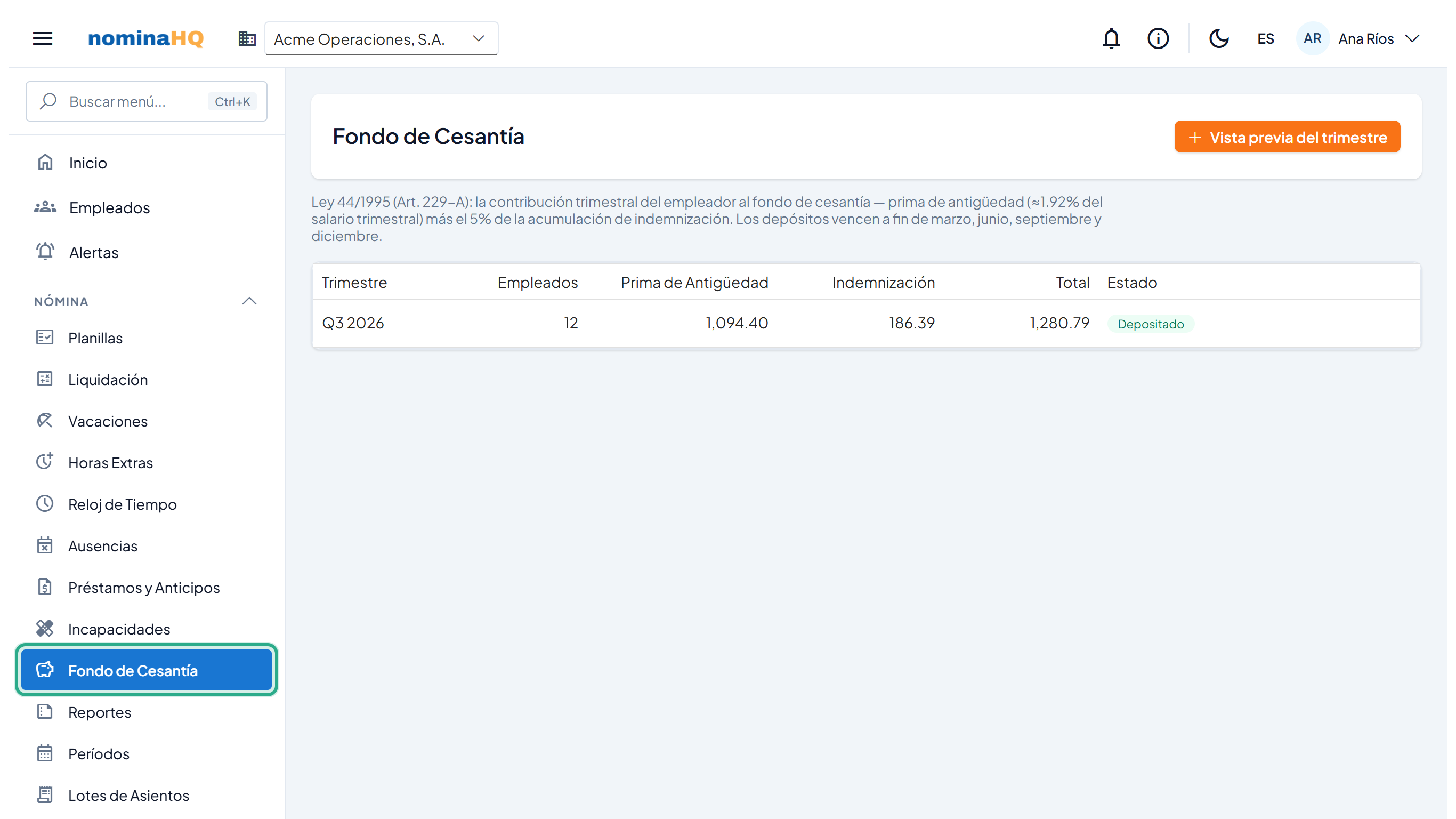Click the Indemnización column header
The image size is (1456, 819).
884,282
